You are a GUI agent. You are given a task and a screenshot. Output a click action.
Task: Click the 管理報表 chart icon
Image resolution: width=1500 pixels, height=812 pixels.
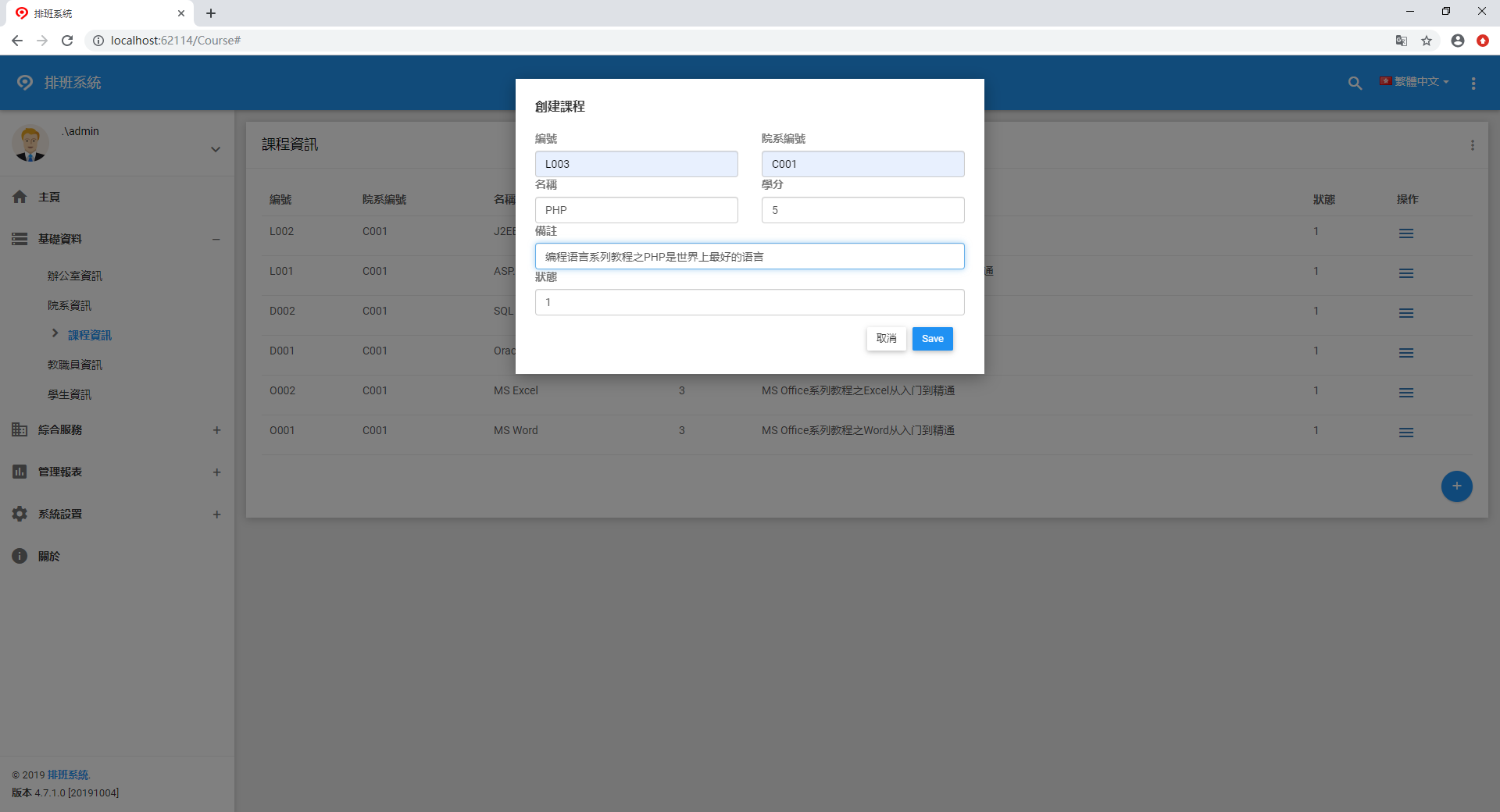click(20, 472)
